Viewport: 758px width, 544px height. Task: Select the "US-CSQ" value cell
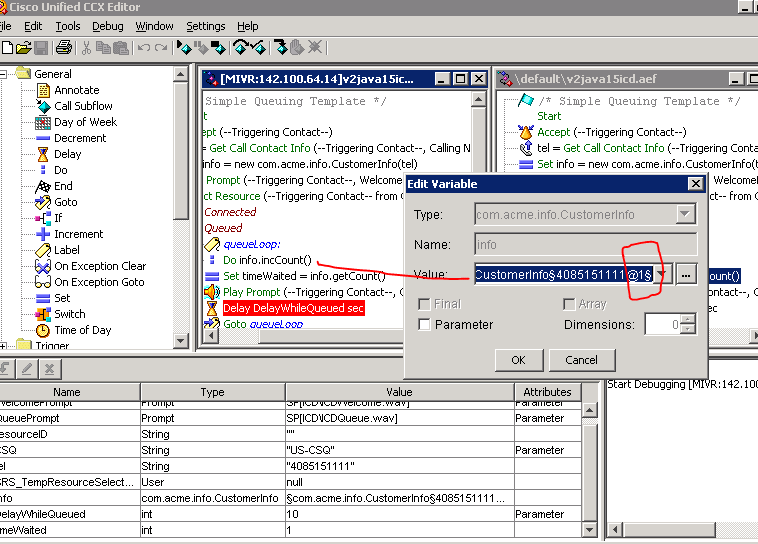(400, 450)
